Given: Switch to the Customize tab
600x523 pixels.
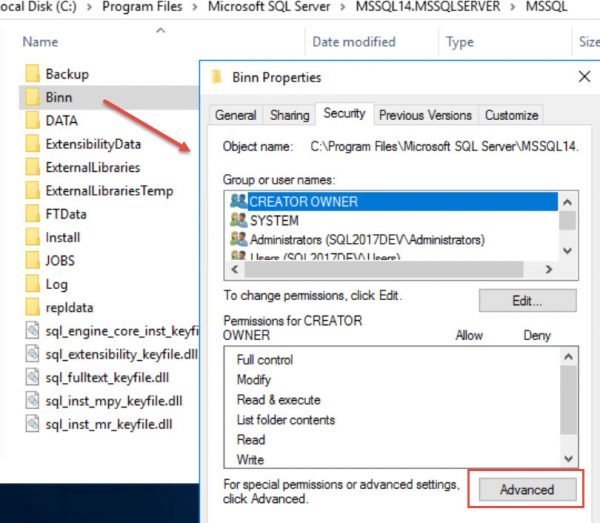Looking at the screenshot, I should (512, 115).
